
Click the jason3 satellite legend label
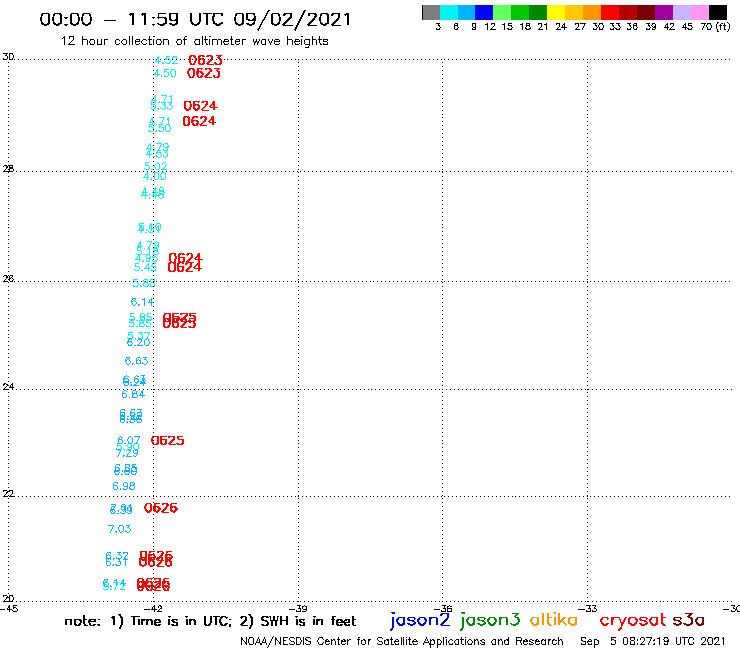(490, 620)
